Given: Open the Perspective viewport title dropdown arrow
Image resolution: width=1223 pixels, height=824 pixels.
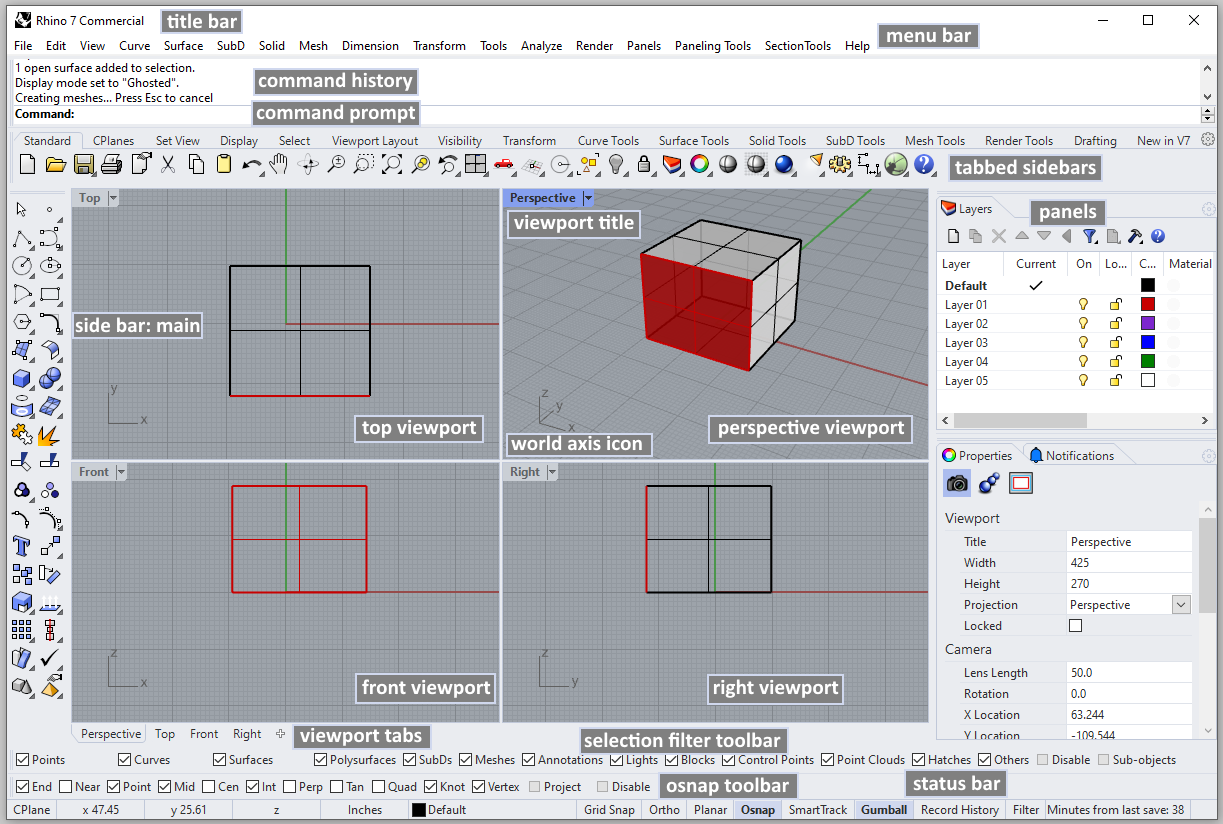Looking at the screenshot, I should point(588,198).
